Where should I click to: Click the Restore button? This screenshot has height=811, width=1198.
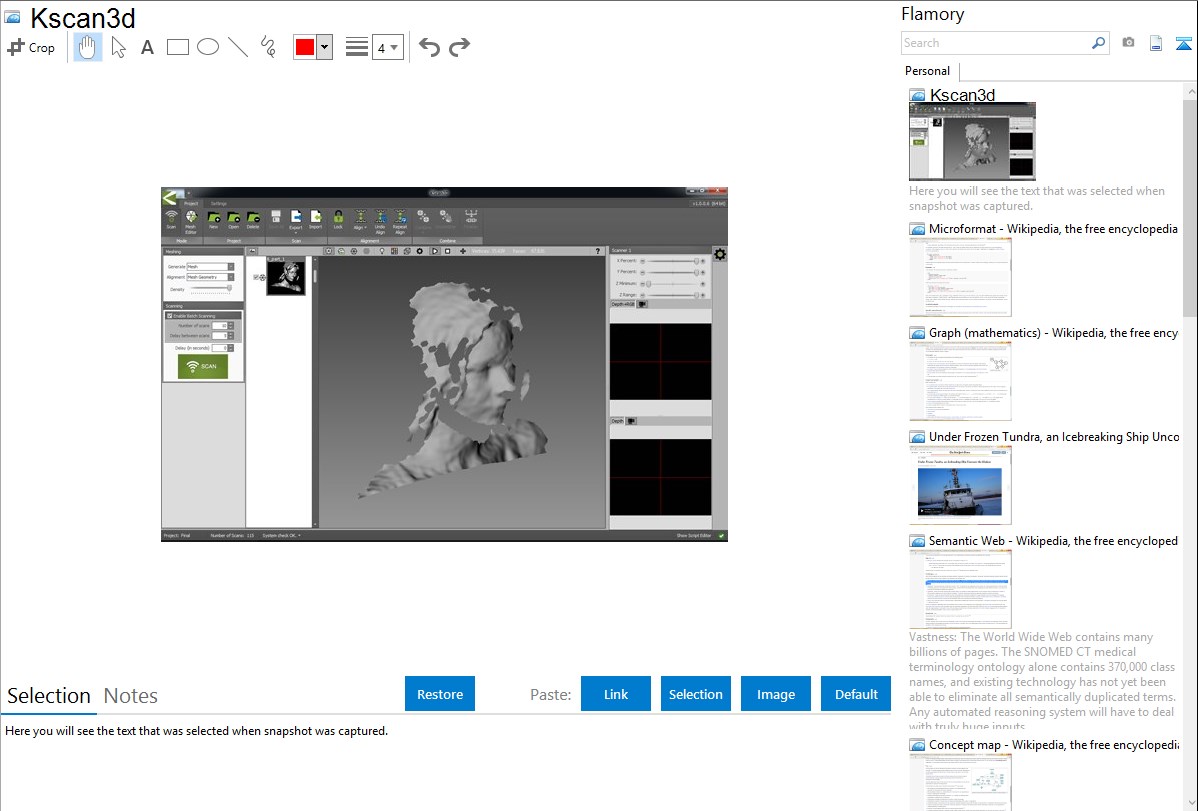pos(440,694)
